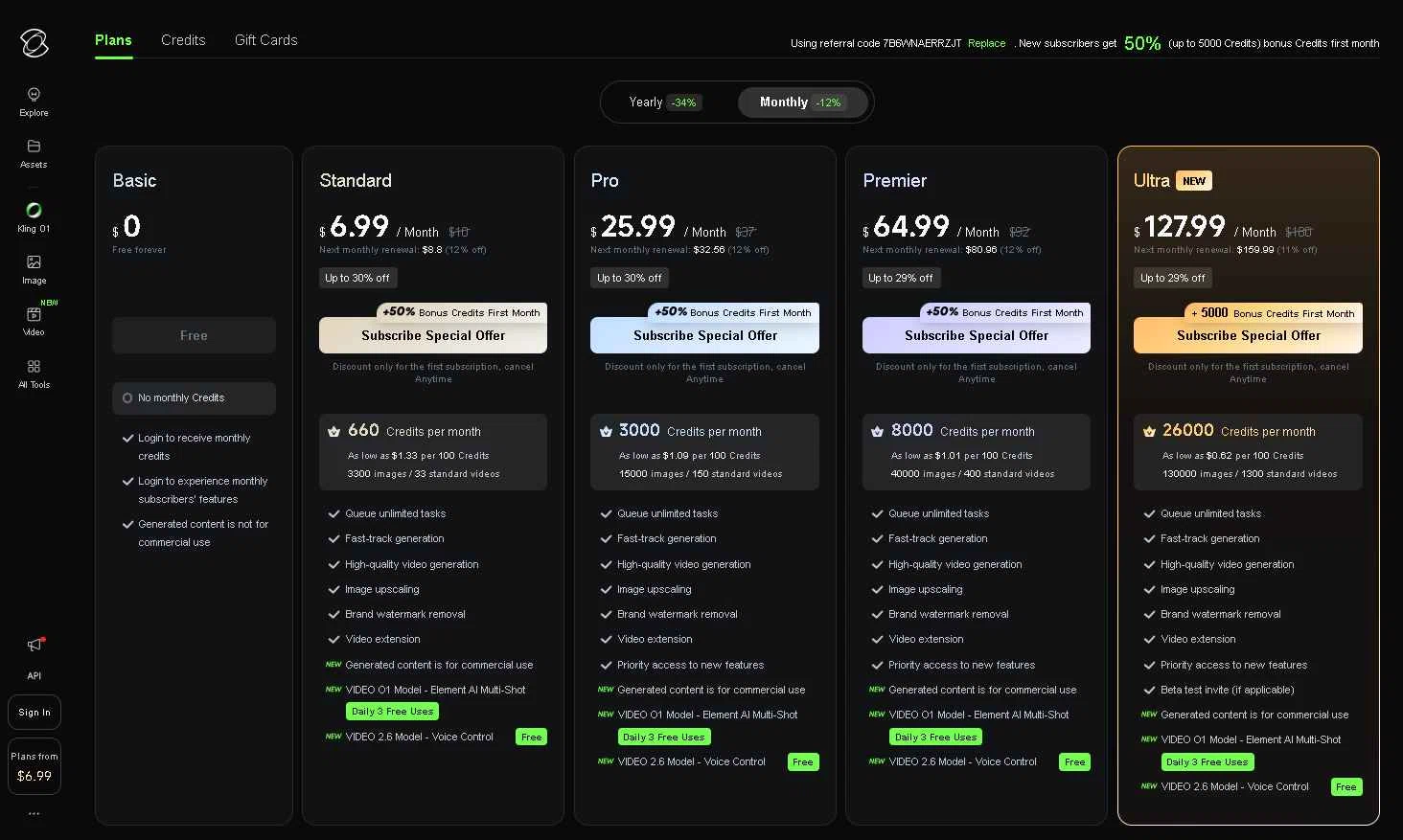Image resolution: width=1403 pixels, height=840 pixels.
Task: Click Premier 'Image upscaling' feature text
Action: click(x=926, y=589)
